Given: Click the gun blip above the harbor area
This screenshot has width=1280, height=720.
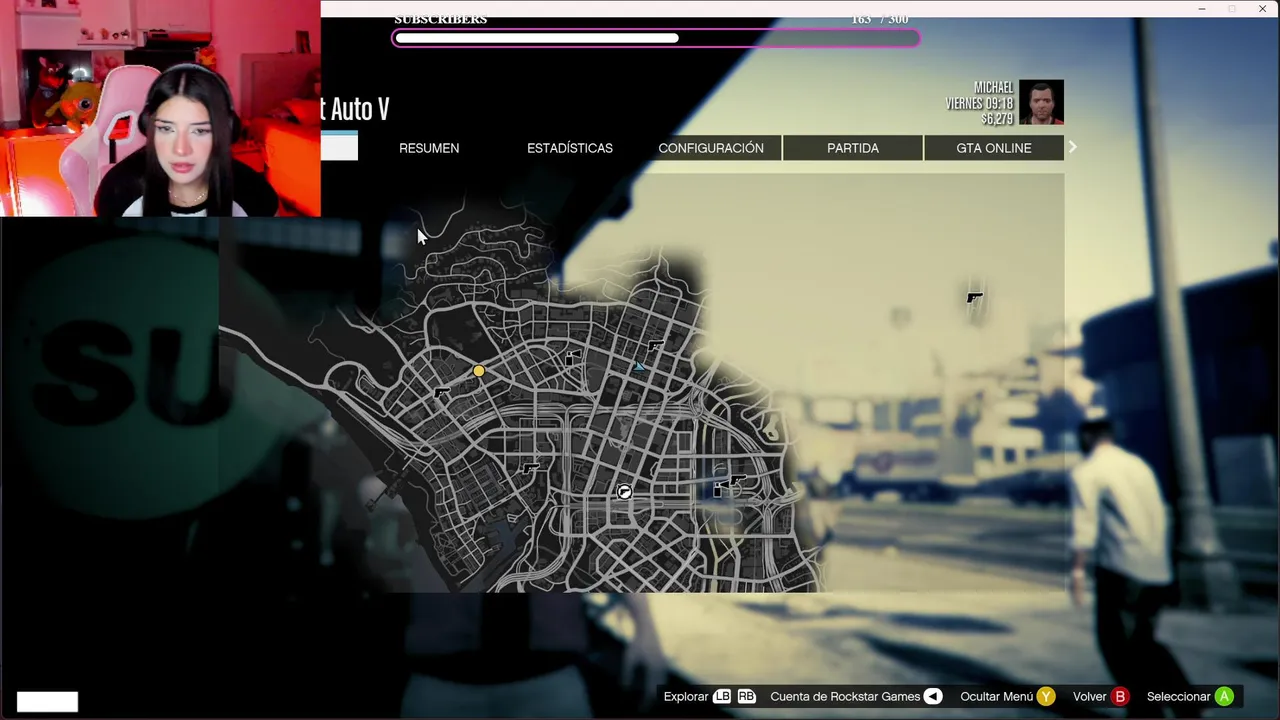Looking at the screenshot, I should [531, 467].
